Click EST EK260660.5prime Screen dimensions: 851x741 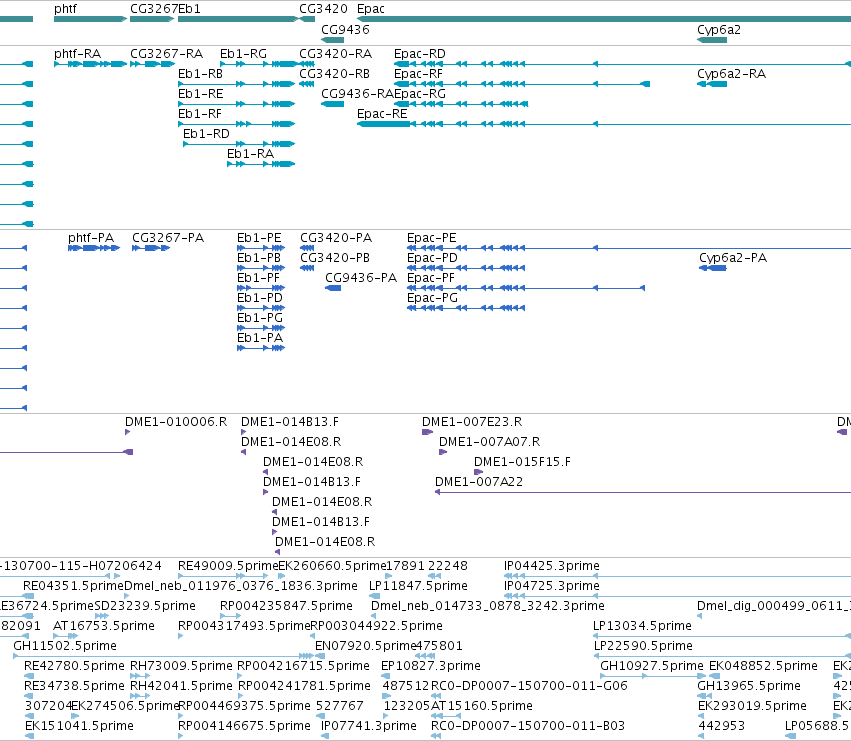[x=282, y=576]
